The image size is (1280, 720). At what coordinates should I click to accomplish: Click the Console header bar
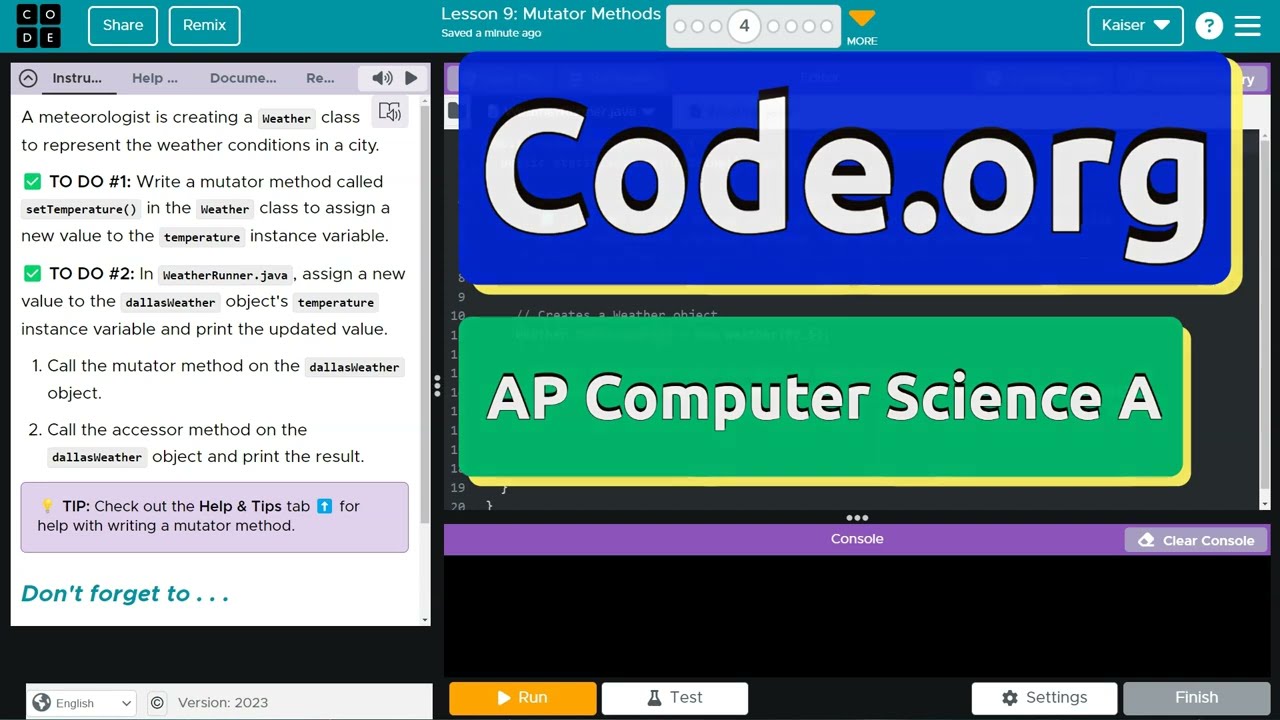click(857, 539)
